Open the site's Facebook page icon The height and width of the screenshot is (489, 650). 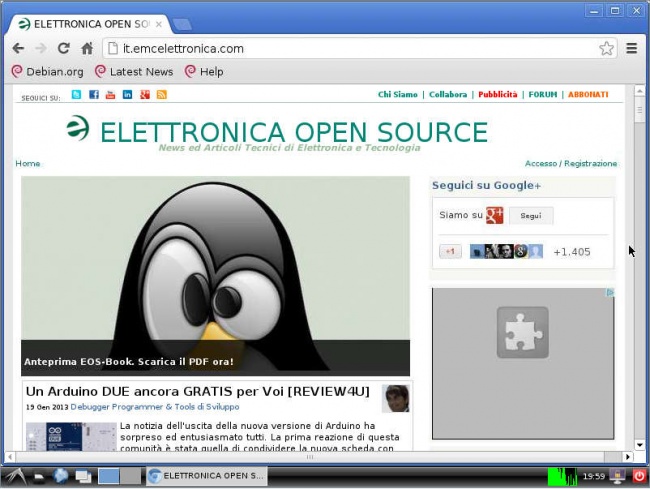point(93,95)
